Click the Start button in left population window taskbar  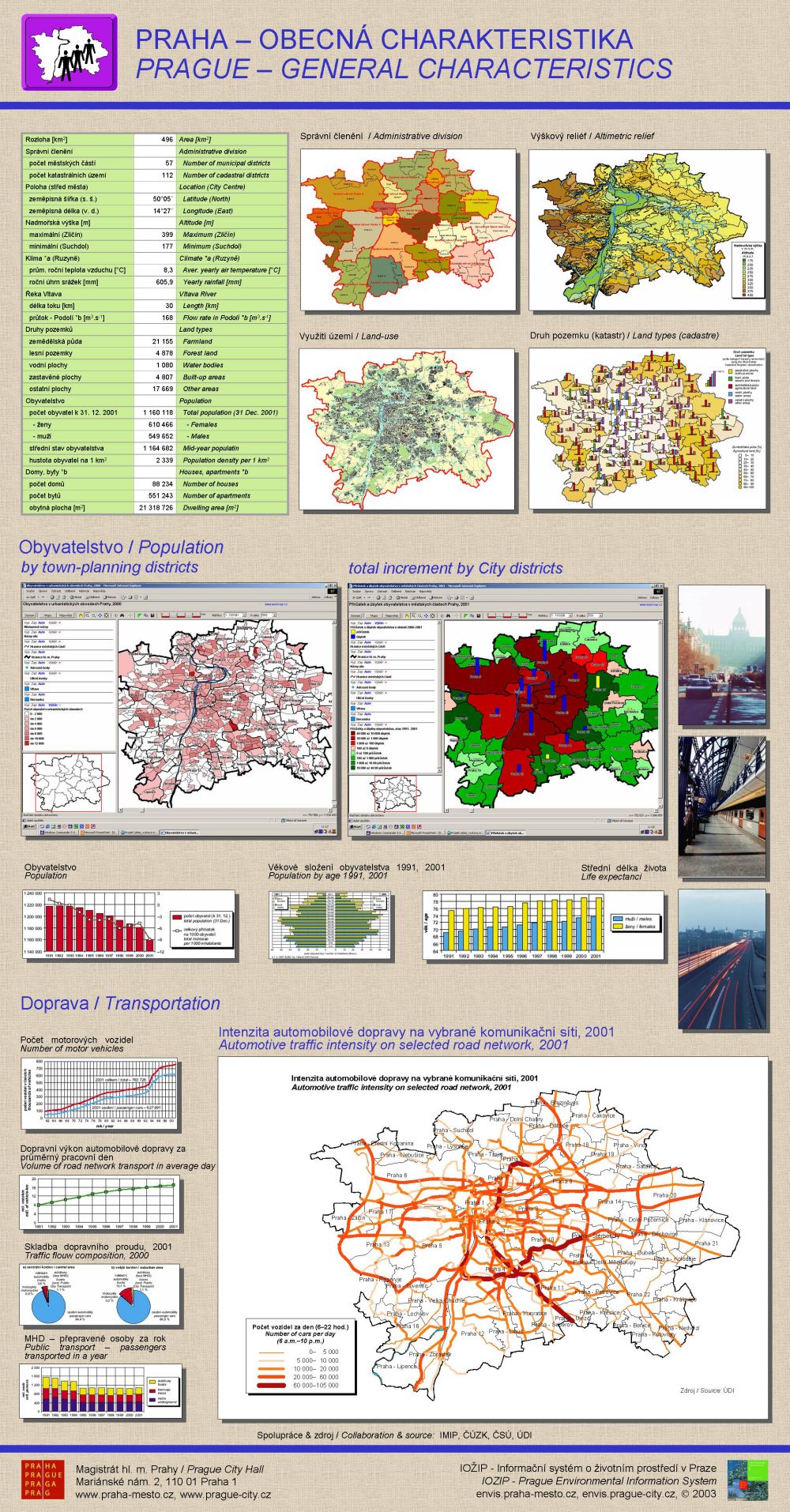click(30, 826)
